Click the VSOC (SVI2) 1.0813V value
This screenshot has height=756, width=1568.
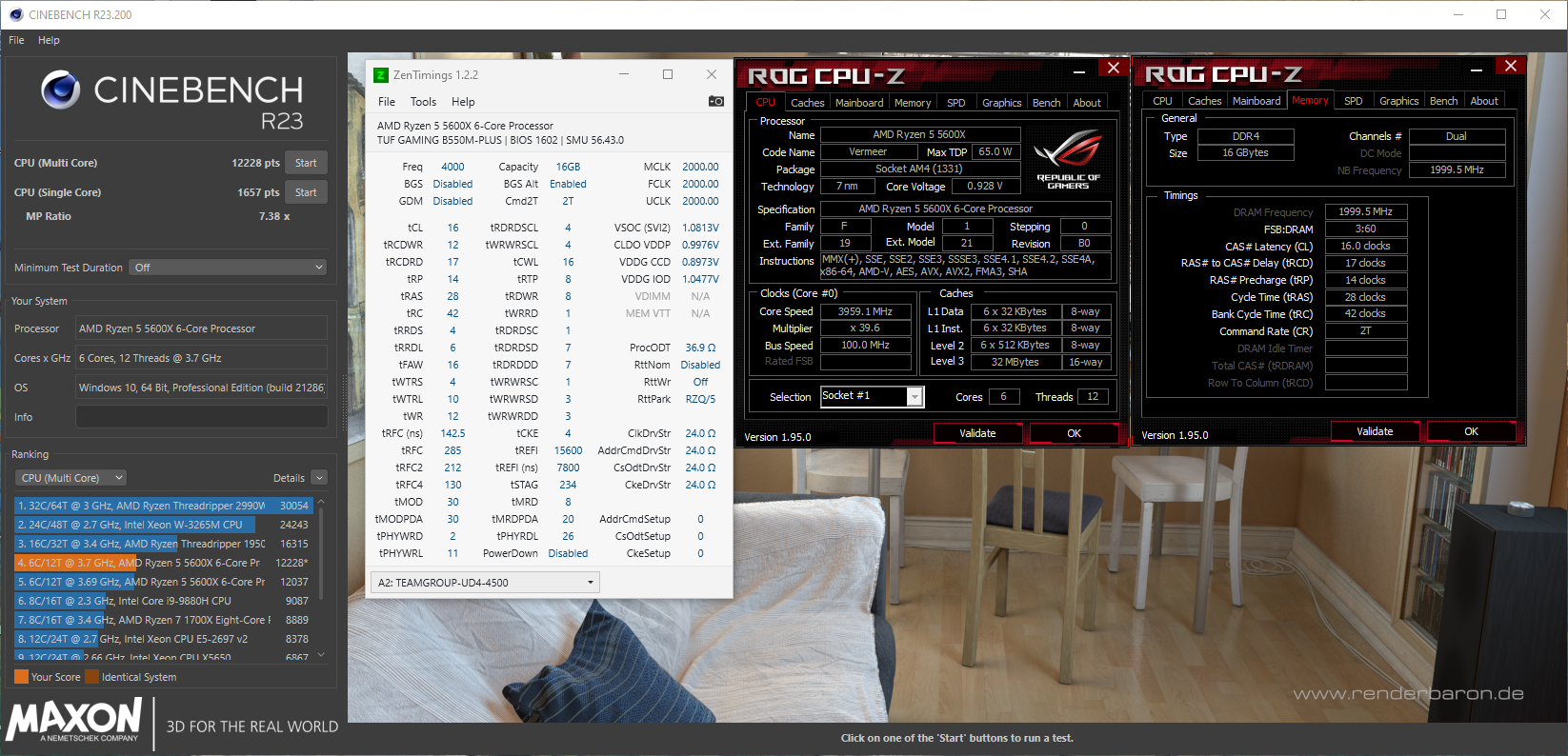coord(700,228)
